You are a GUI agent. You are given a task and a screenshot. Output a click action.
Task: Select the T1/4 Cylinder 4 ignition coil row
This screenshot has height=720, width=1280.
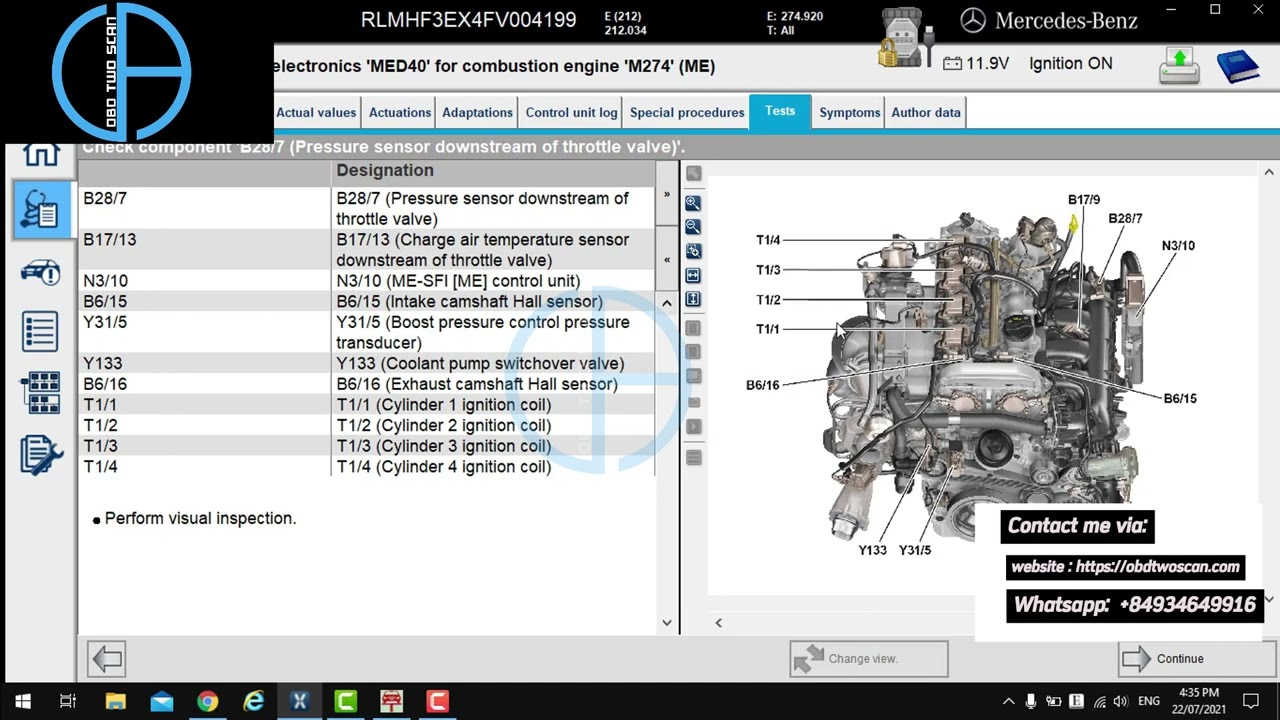pyautogui.click(x=367, y=467)
